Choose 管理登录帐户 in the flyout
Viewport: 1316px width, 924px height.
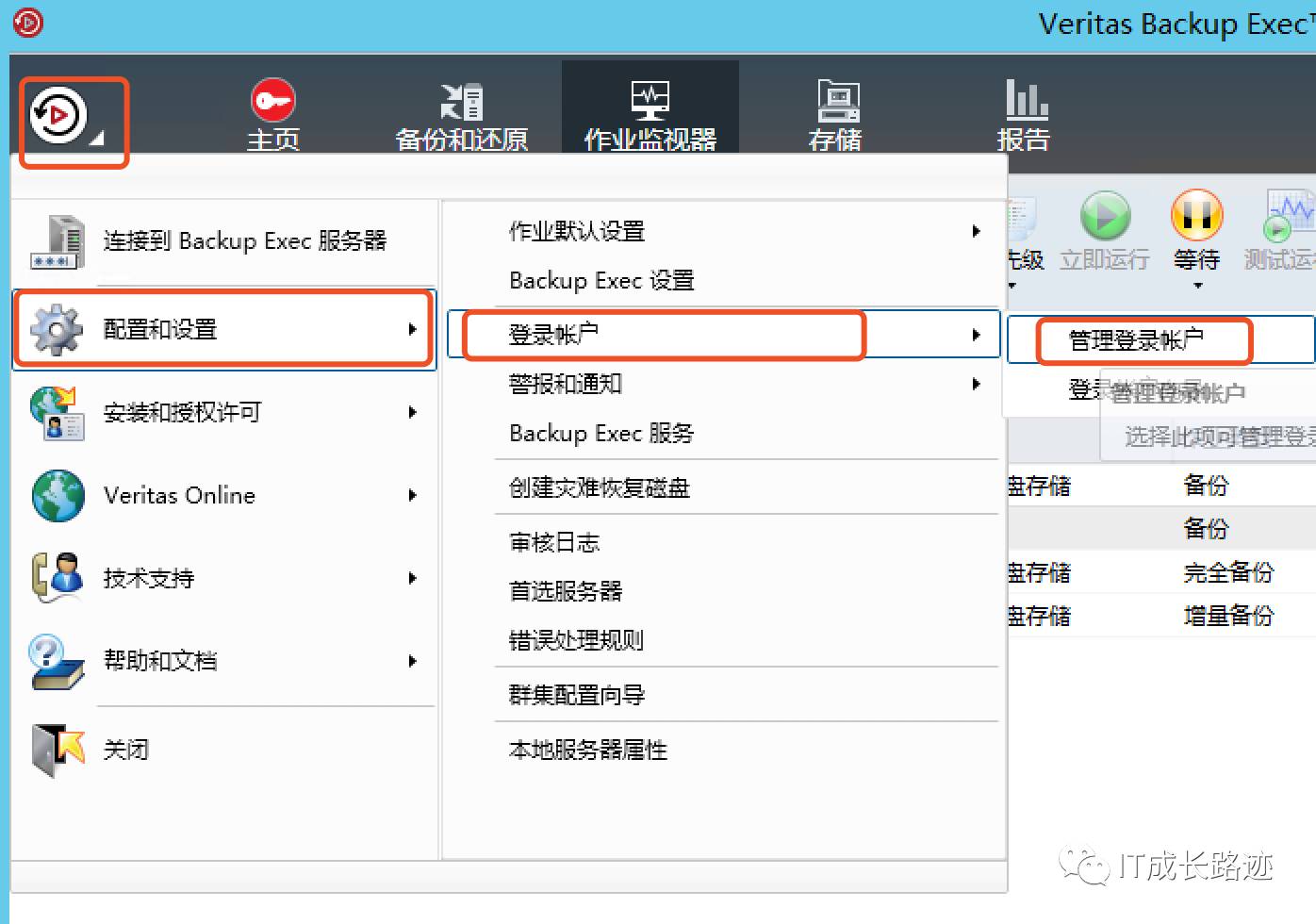[1160, 339]
